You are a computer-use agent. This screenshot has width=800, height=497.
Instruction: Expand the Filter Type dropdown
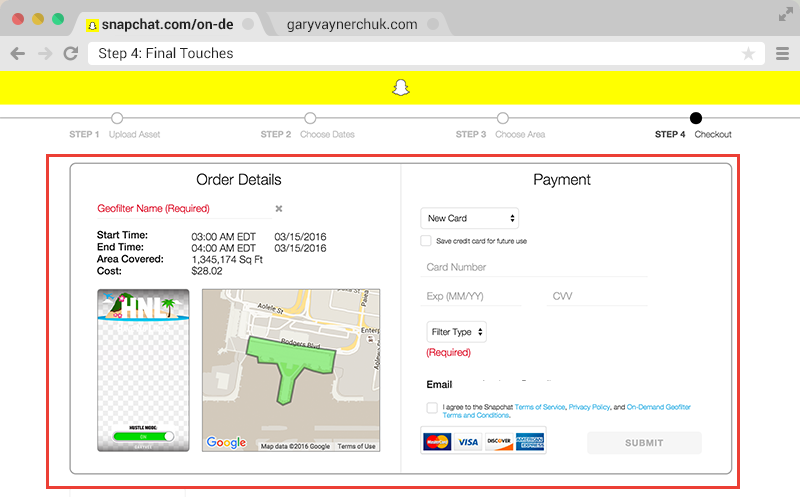click(x=456, y=332)
